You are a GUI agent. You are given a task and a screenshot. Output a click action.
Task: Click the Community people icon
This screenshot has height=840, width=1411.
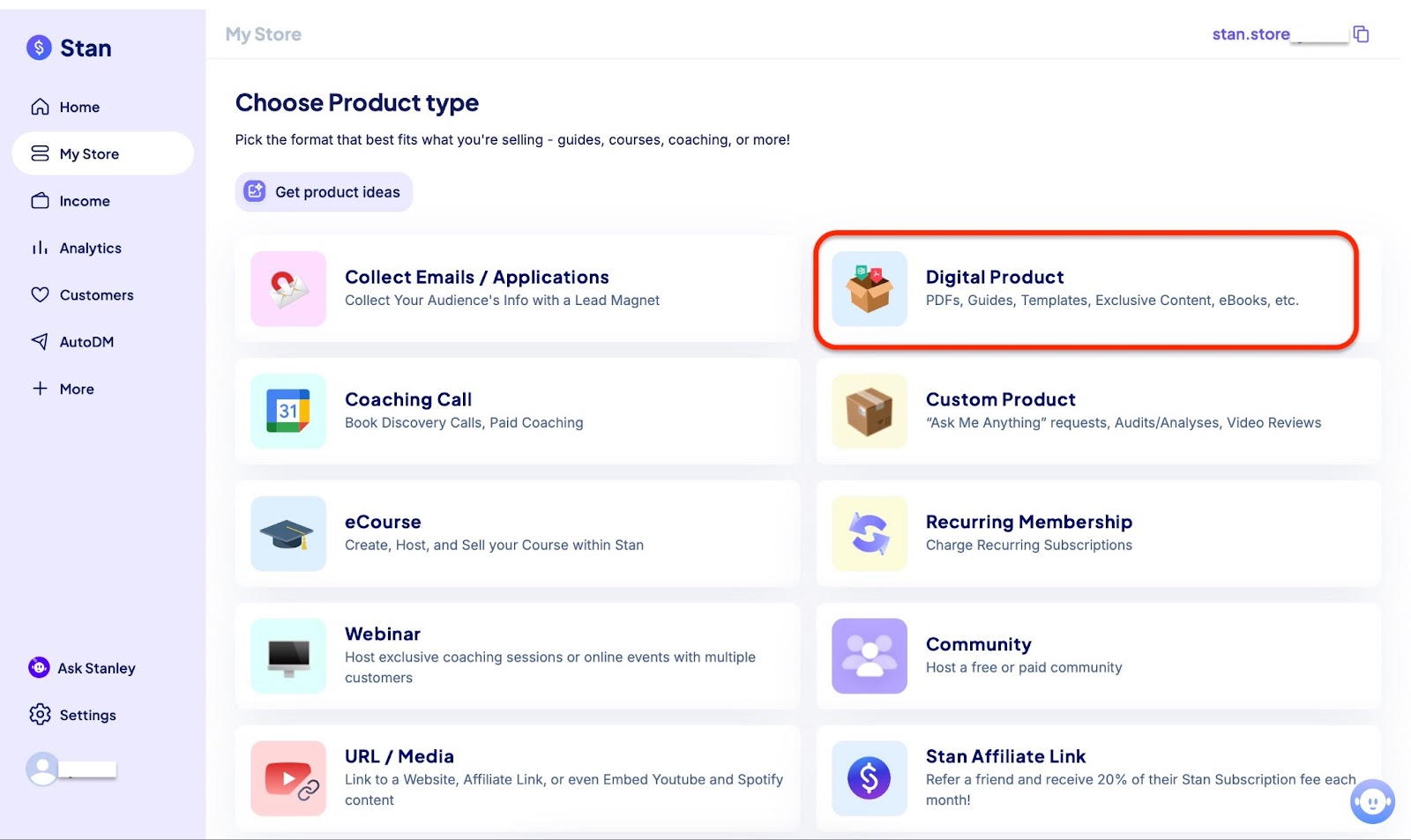pyautogui.click(x=870, y=656)
